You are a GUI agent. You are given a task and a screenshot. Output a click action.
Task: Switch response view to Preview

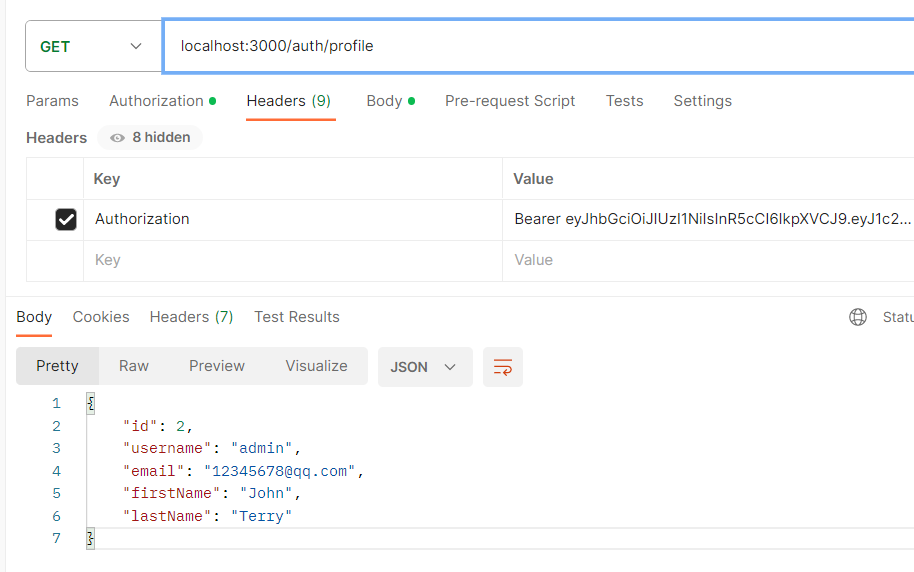point(217,366)
